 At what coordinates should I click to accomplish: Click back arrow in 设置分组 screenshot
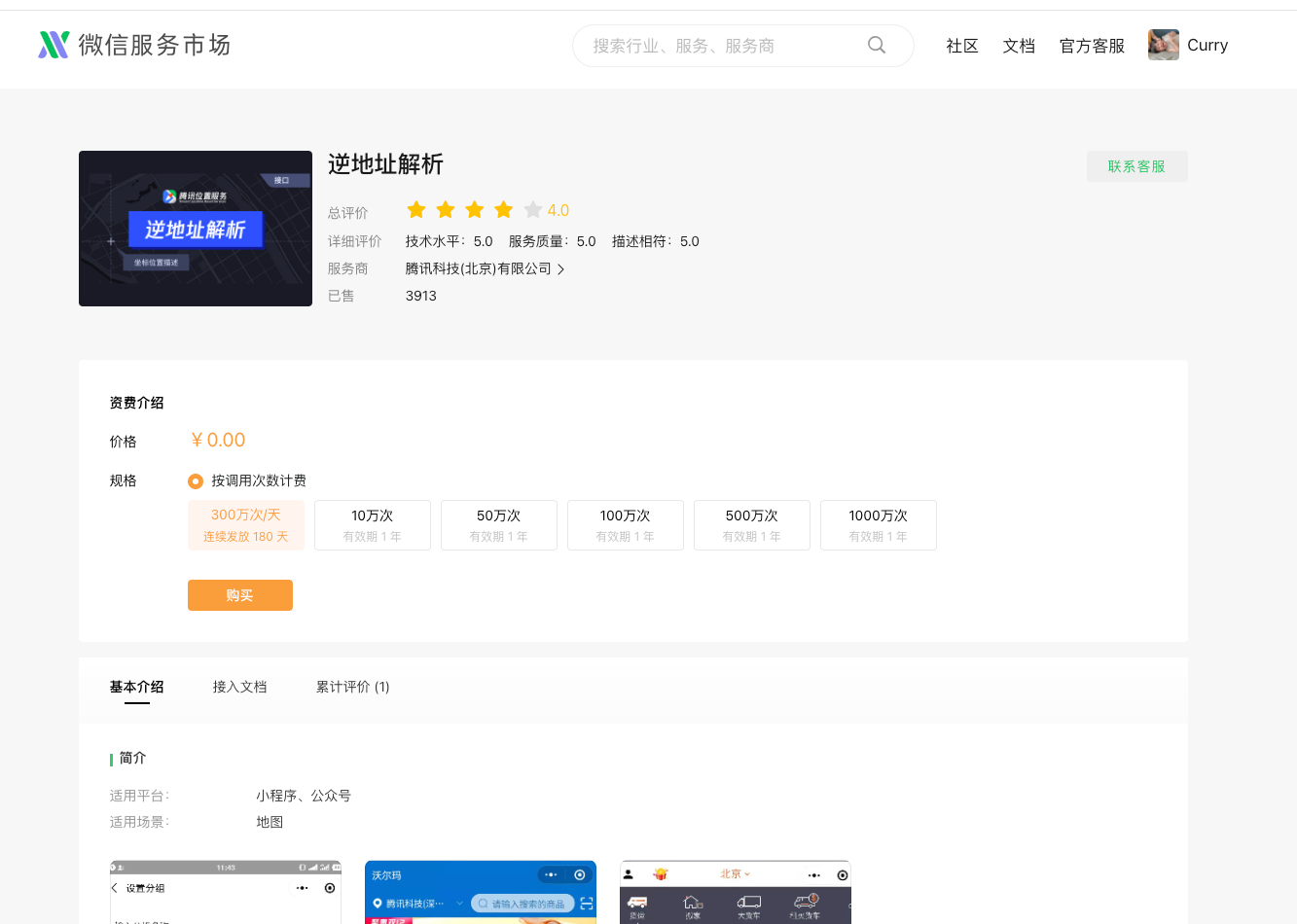(115, 888)
